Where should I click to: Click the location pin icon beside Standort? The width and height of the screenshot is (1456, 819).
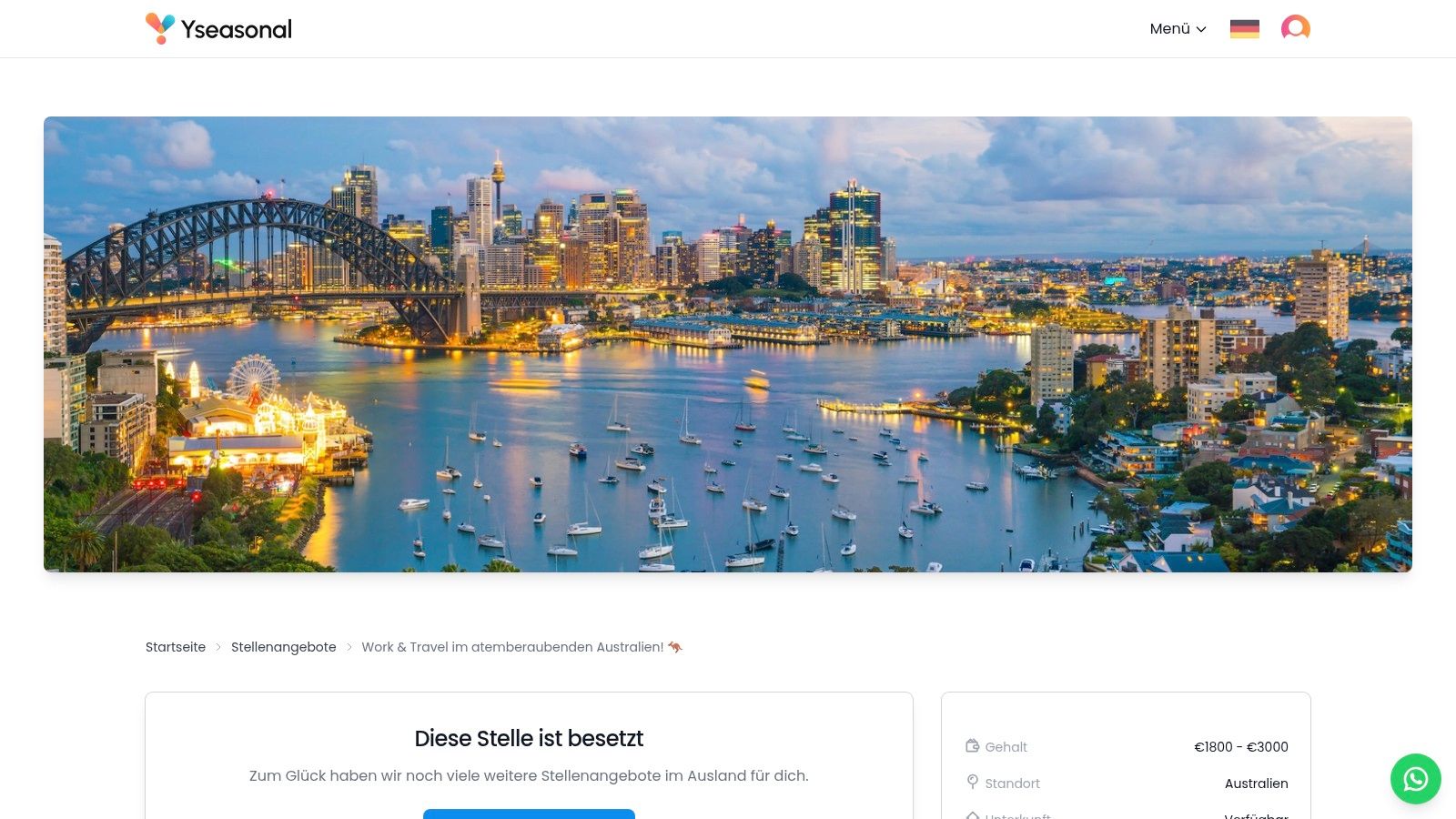pos(972,783)
